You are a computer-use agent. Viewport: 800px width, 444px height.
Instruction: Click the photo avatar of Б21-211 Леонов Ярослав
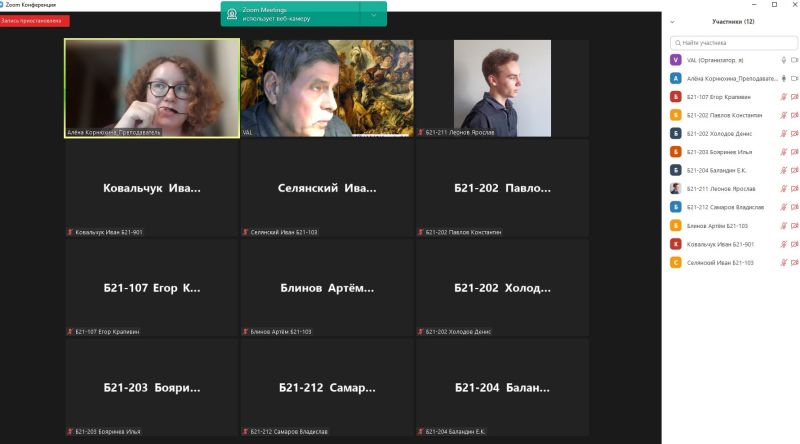676,188
